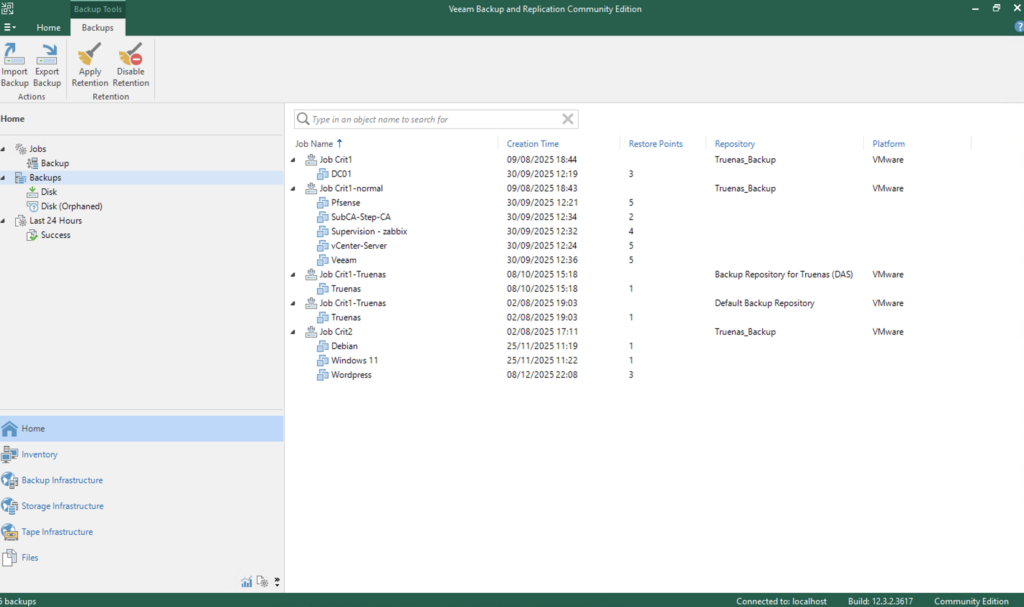1024x607 pixels.
Task: Open the main hamburger menu dropdown
Action: coord(9,27)
